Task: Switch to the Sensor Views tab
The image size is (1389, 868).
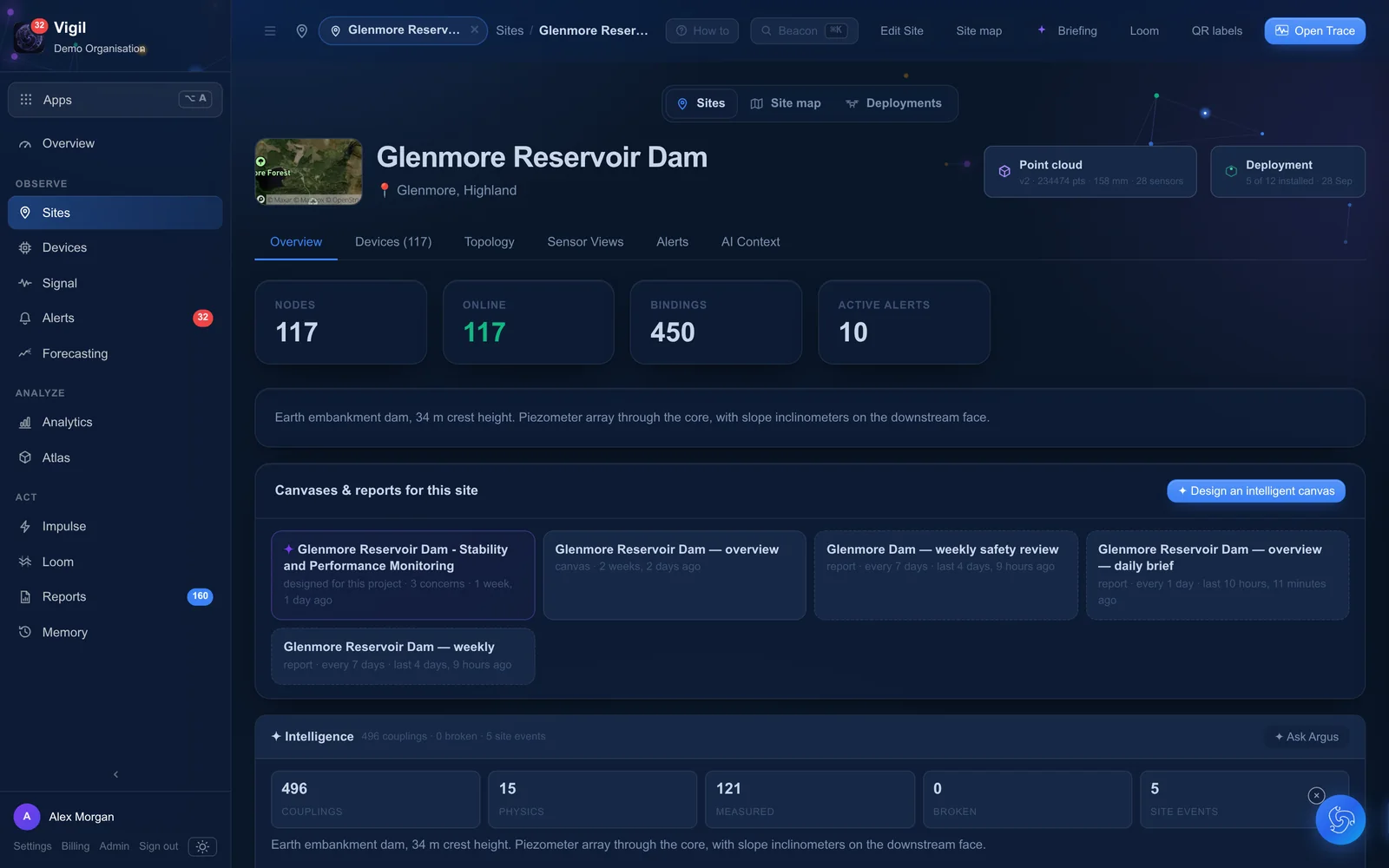Action: (585, 242)
